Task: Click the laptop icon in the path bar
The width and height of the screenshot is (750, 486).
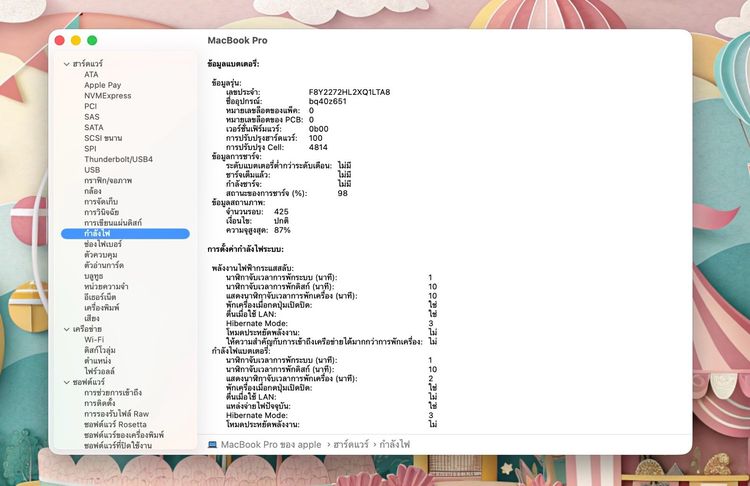Action: pos(212,444)
